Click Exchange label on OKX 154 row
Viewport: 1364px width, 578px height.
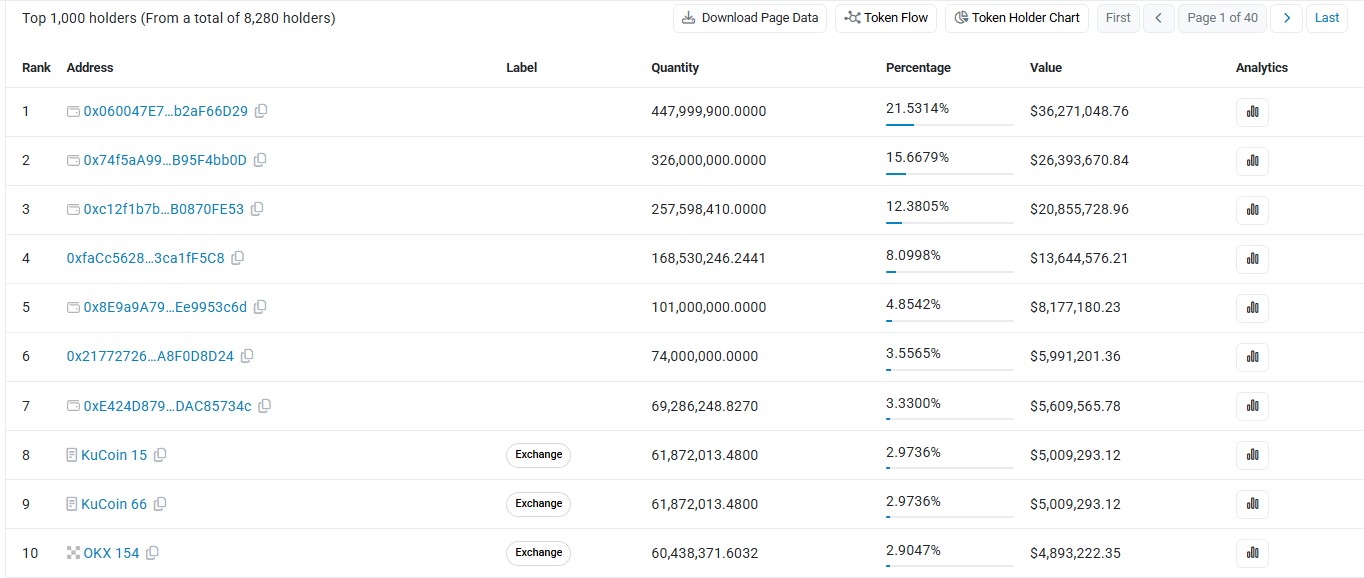538,553
